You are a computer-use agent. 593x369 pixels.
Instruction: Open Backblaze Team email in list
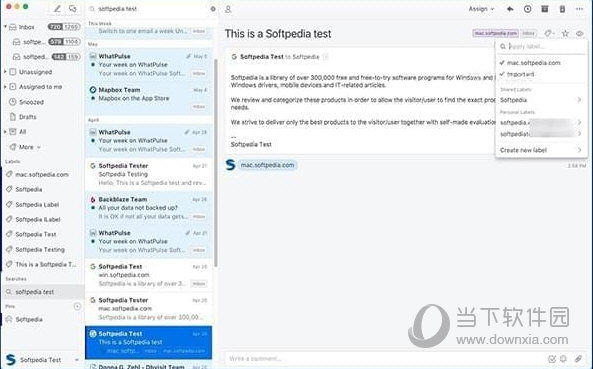149,208
